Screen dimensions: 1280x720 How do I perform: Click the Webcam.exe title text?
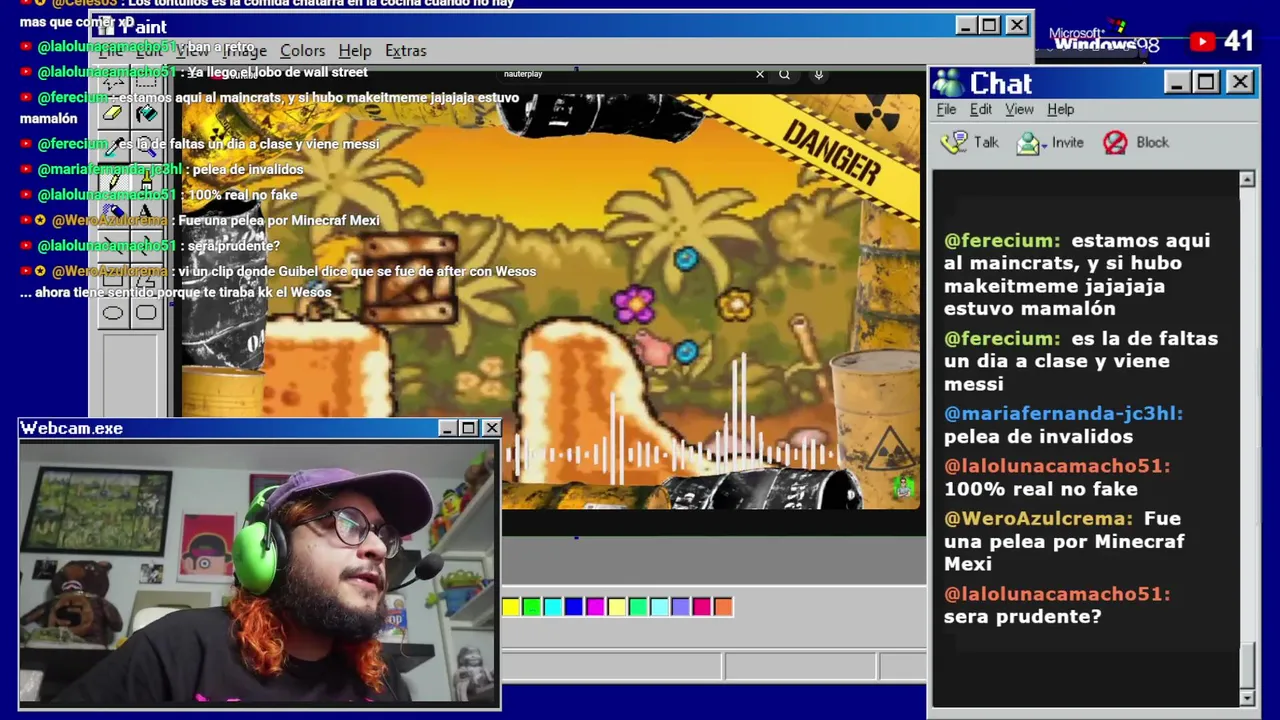pyautogui.click(x=71, y=428)
